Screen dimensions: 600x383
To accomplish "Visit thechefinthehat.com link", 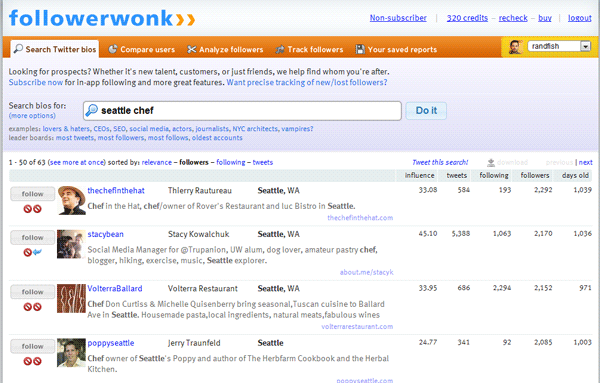I will [x=360, y=218].
